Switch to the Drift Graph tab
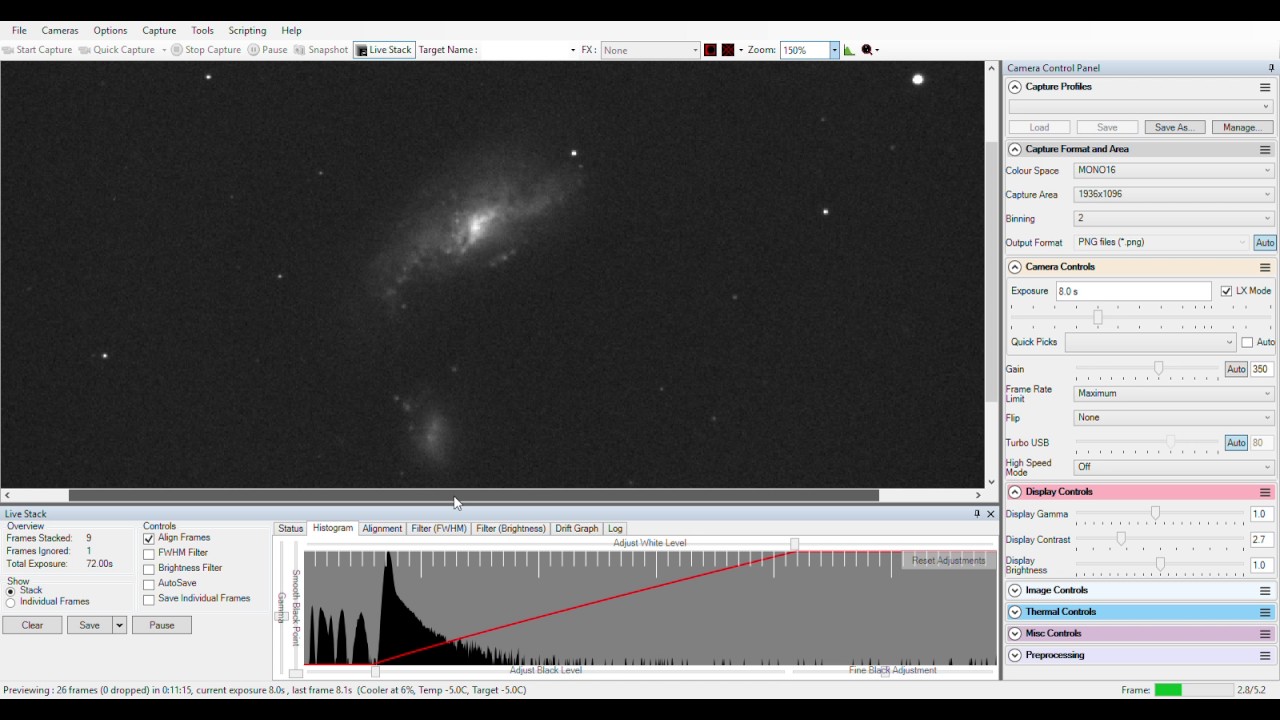1280x720 pixels. pos(577,529)
